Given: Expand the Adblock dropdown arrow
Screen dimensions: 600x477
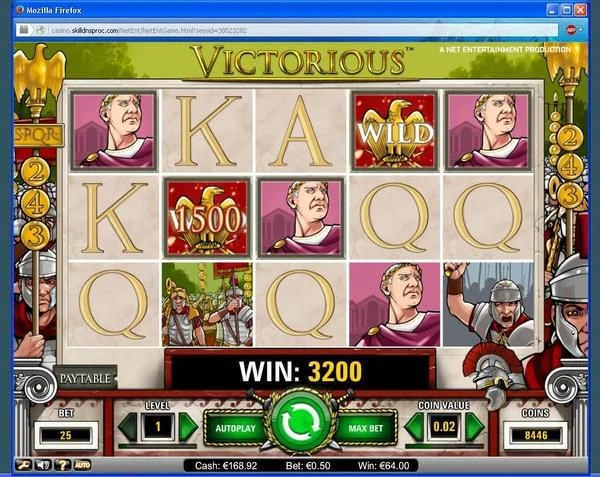Looking at the screenshot, I should tap(581, 30).
